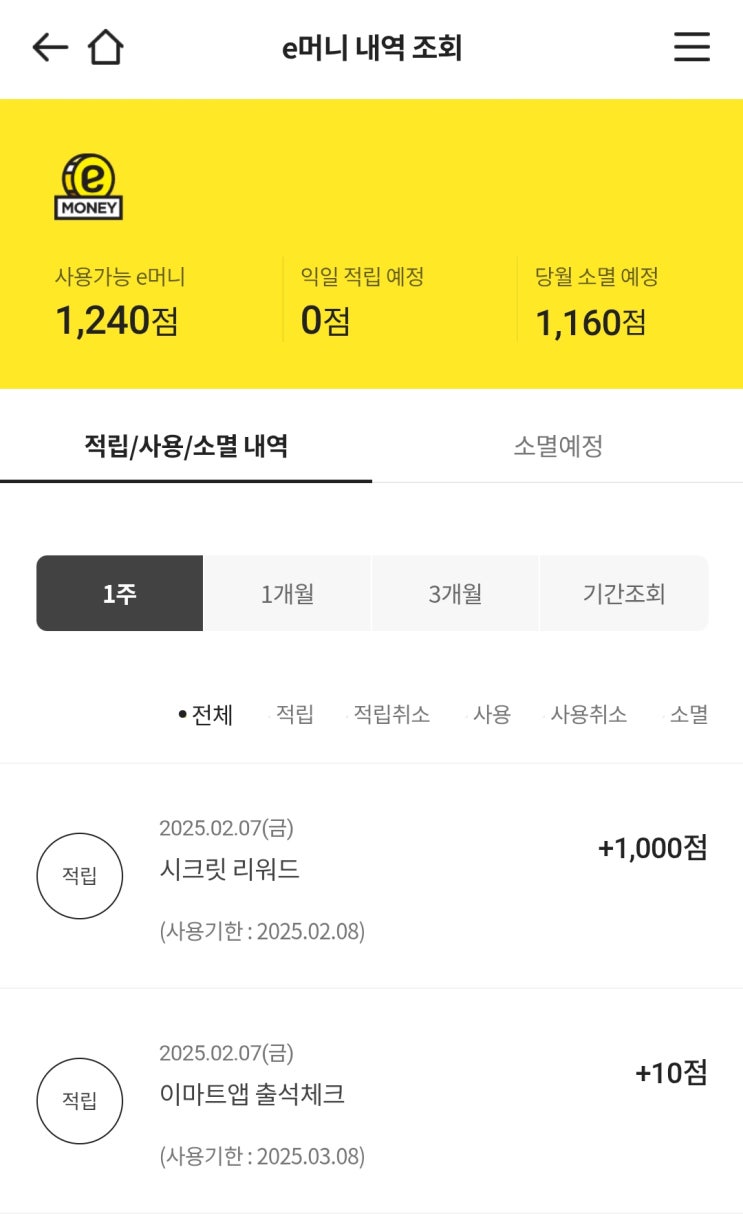Image resolution: width=743 pixels, height=1216 pixels.
Task: Tap the 1,240점 available e머니 balance
Action: click(116, 320)
